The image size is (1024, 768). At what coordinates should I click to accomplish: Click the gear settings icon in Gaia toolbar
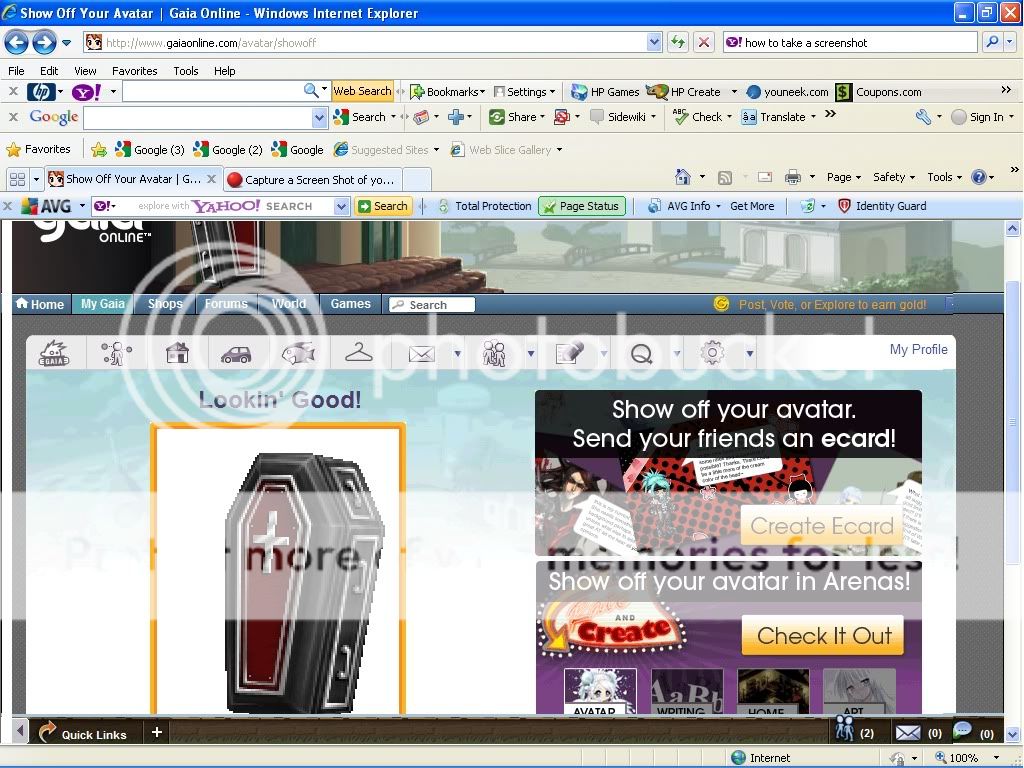pos(712,353)
